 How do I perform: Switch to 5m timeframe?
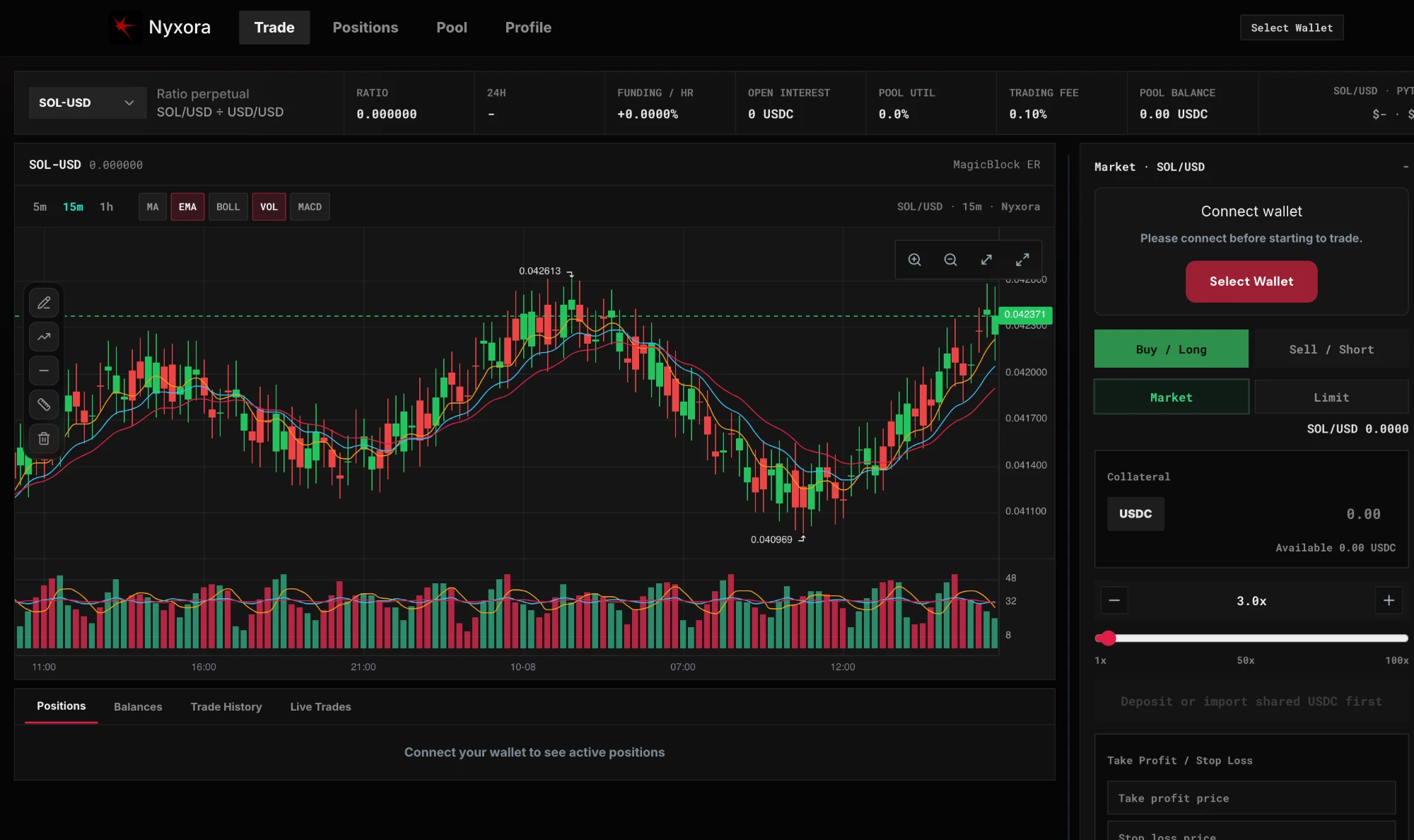(40, 206)
